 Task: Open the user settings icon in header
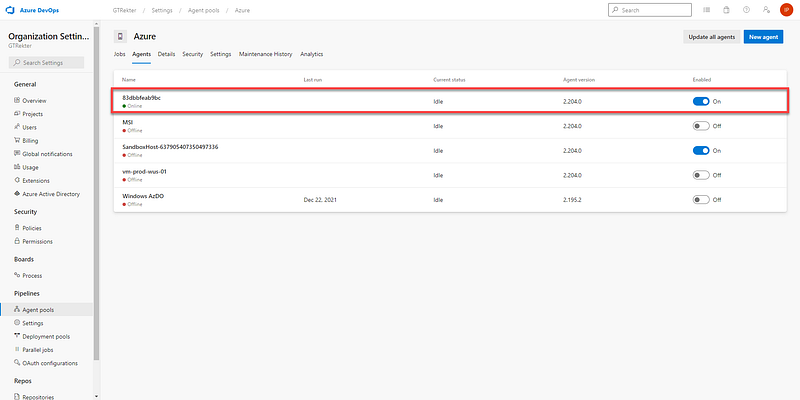[766, 10]
